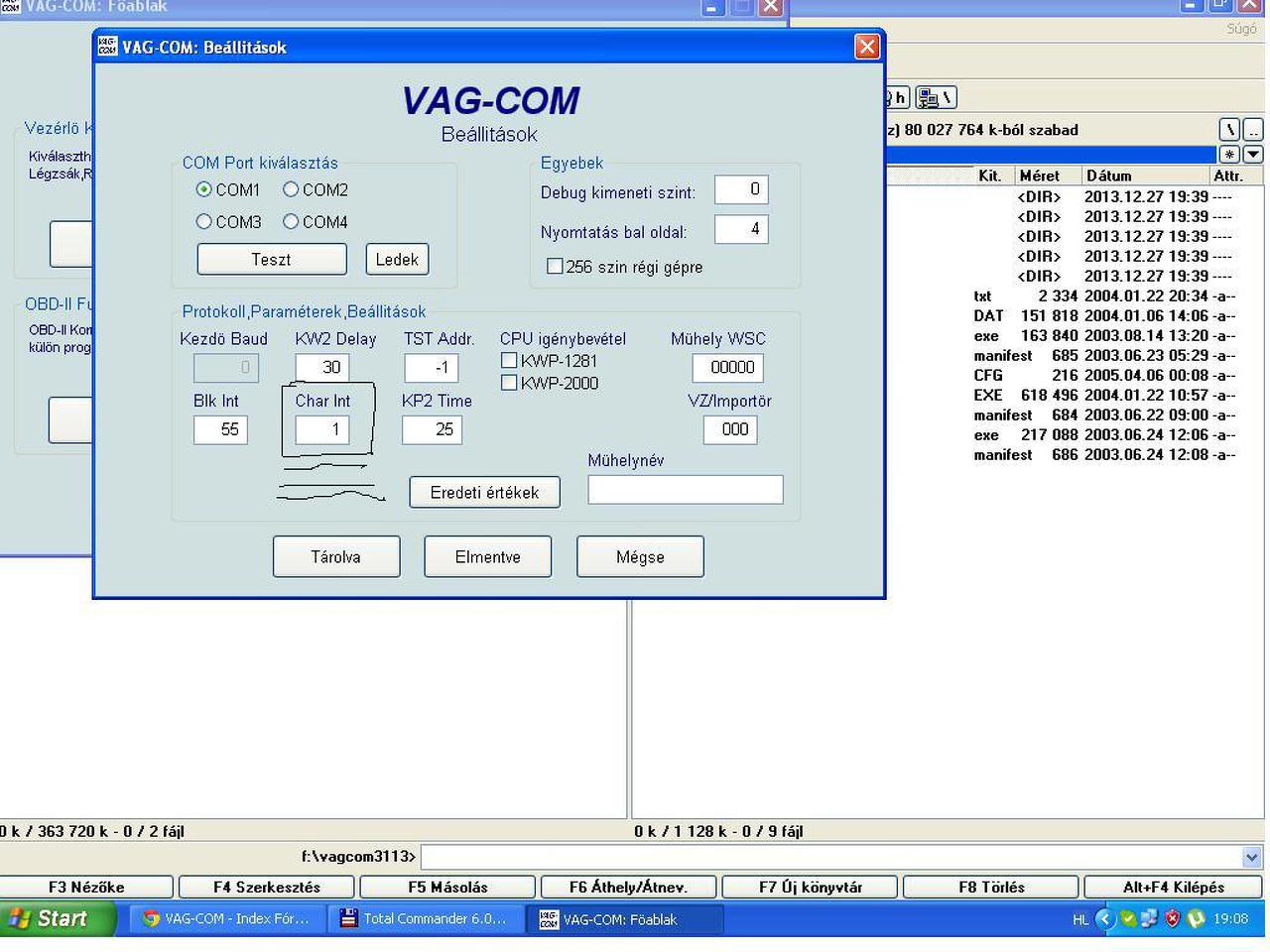The image size is (1270, 952).
Task: Click the F6 Áthely/Átnev. button
Action: point(629,887)
